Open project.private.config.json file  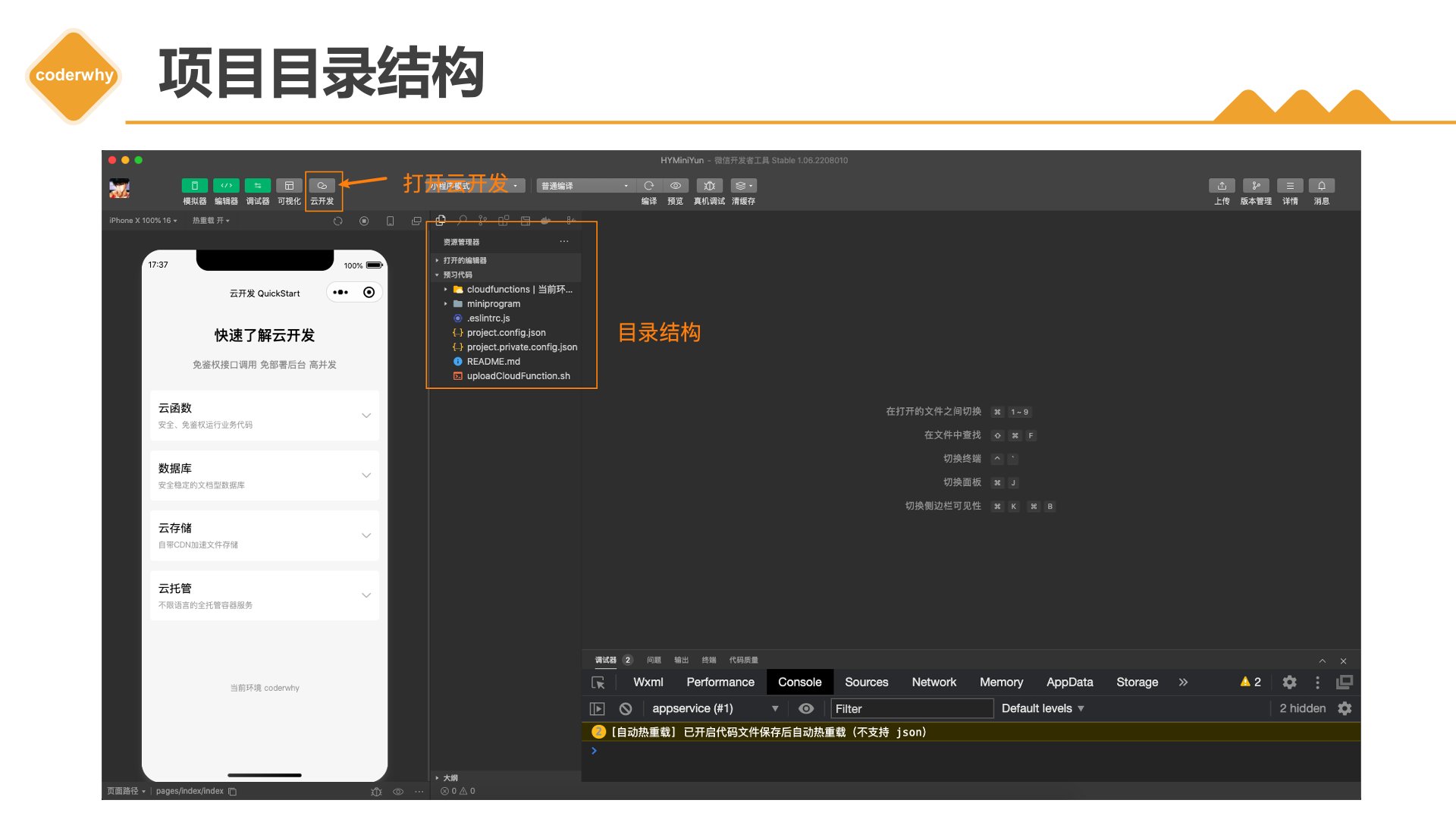click(506, 347)
